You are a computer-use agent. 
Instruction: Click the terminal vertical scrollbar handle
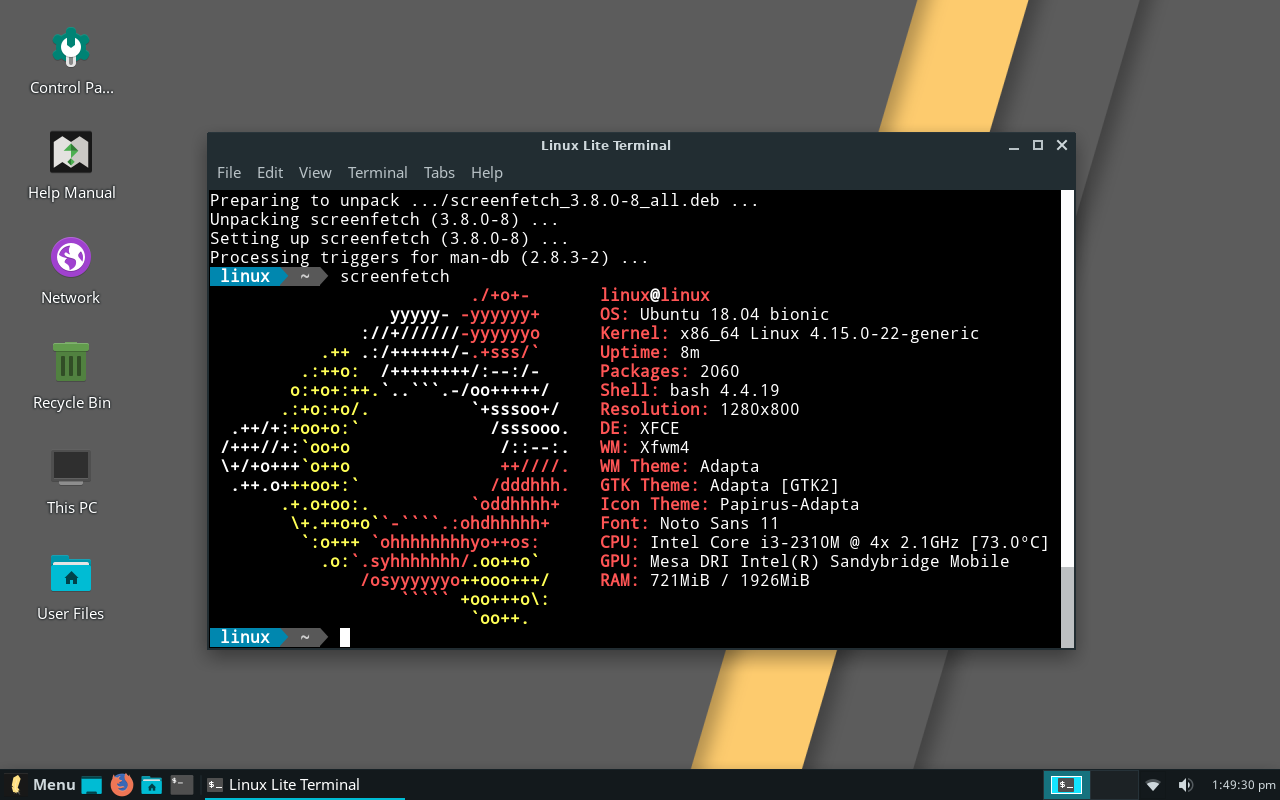click(1067, 606)
